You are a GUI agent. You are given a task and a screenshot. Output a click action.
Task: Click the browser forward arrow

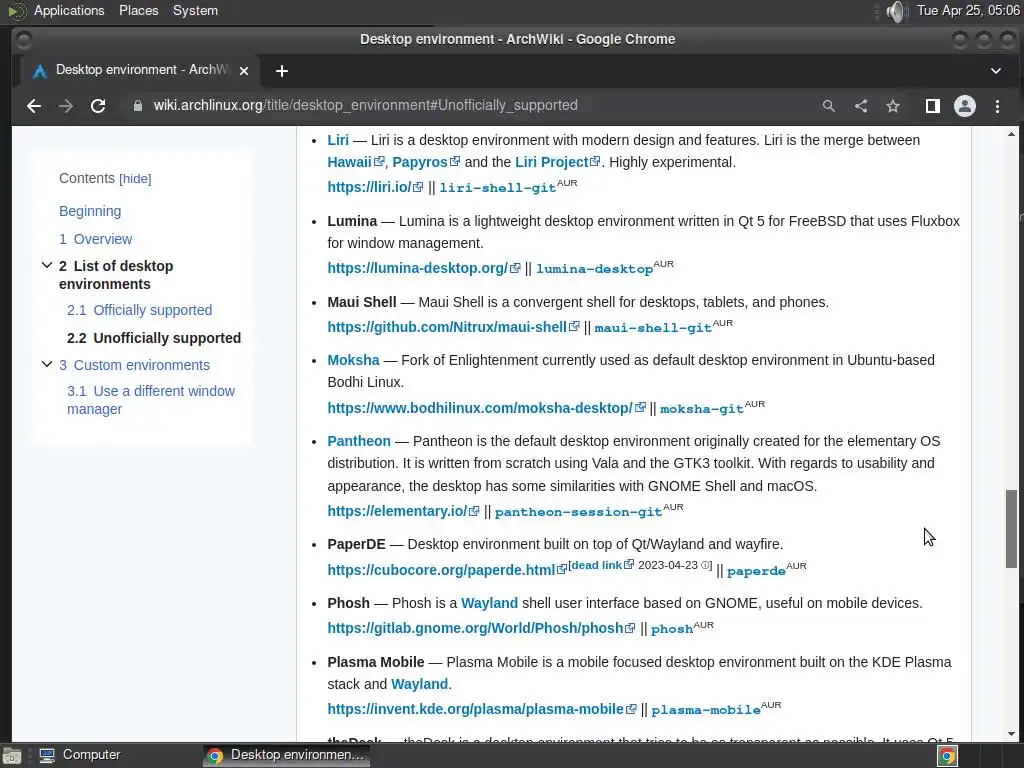tap(66, 106)
